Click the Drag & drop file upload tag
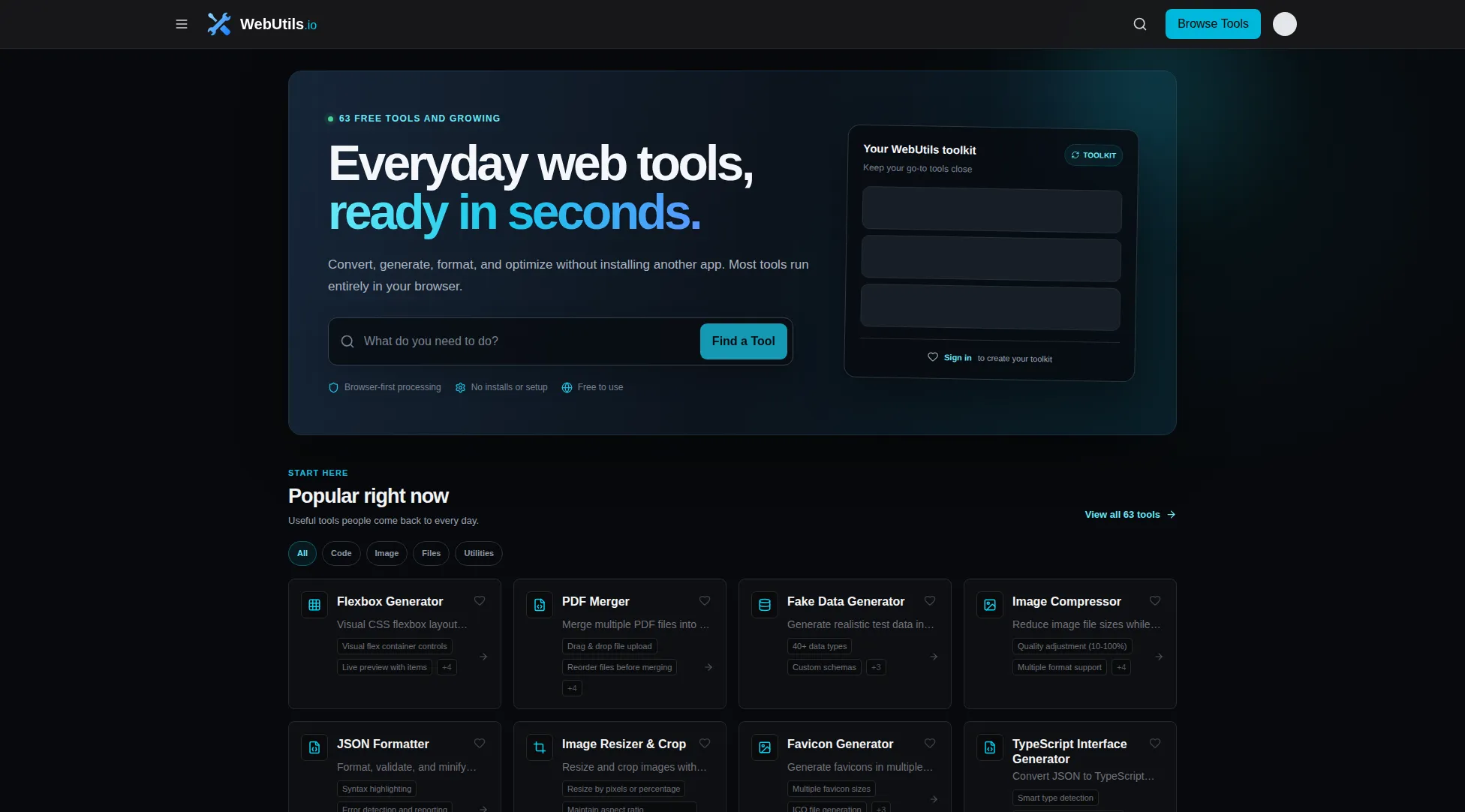1465x812 pixels. (x=609, y=646)
